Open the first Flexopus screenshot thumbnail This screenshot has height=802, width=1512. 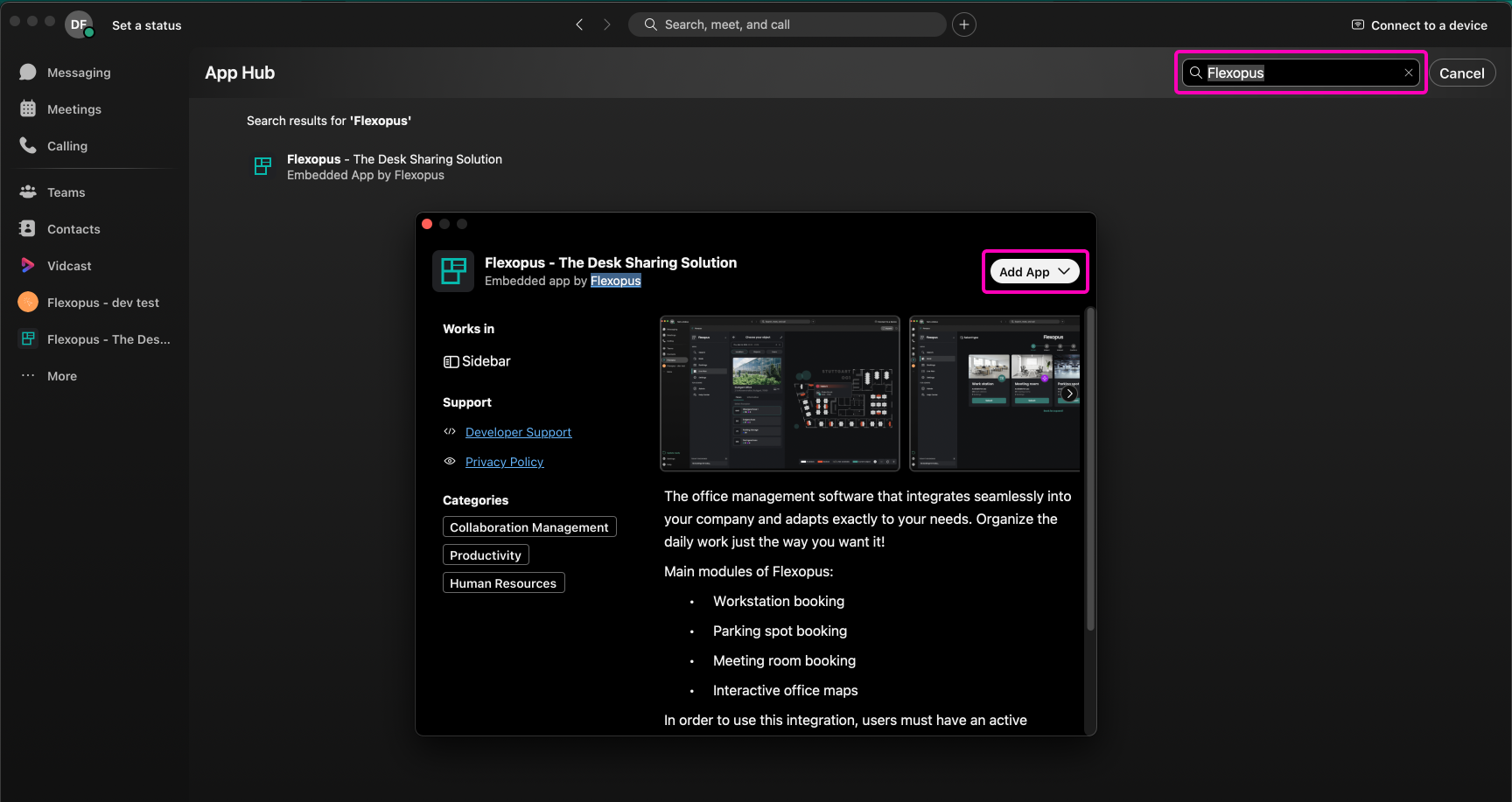click(x=780, y=394)
